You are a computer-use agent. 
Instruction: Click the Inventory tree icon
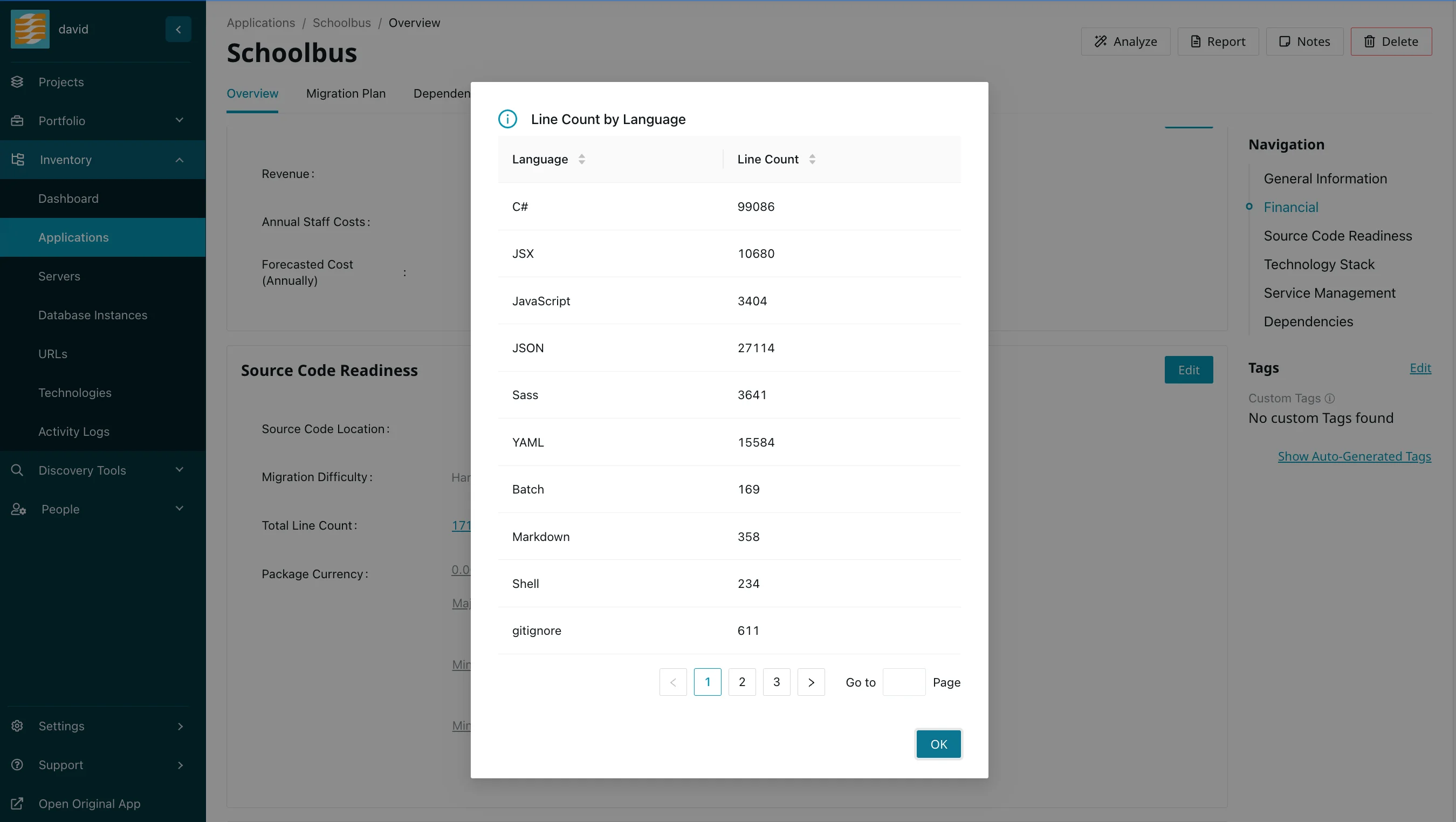pyautogui.click(x=17, y=160)
